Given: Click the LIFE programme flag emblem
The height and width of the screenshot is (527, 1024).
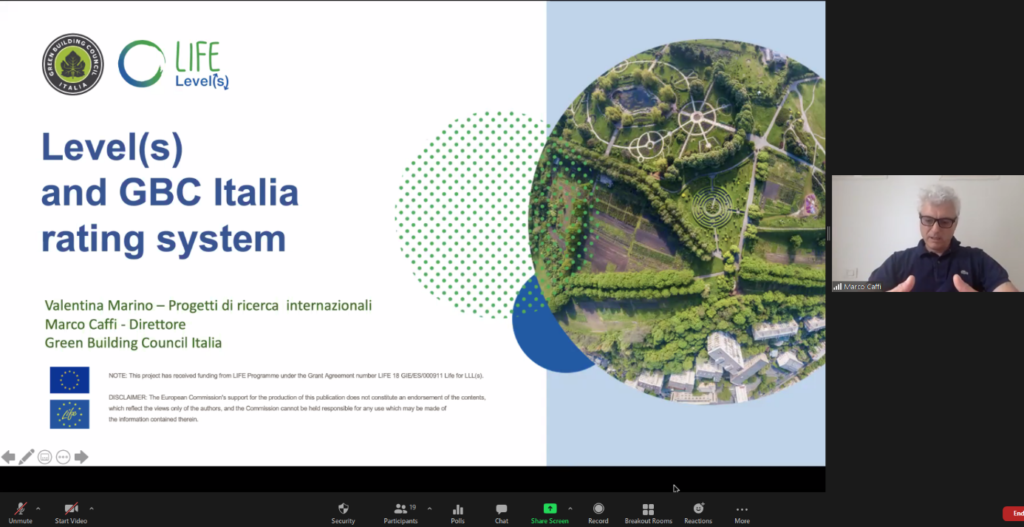Looking at the screenshot, I should 70,414.
